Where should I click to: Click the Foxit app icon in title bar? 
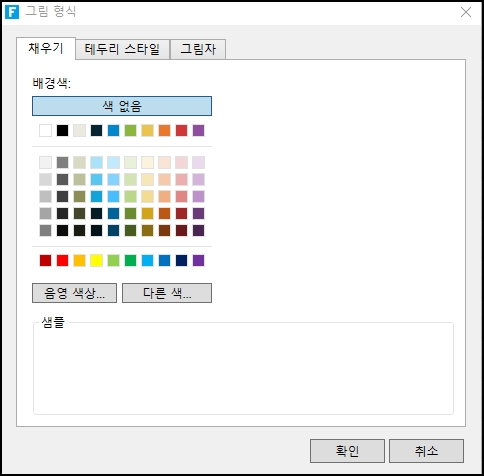[12, 12]
